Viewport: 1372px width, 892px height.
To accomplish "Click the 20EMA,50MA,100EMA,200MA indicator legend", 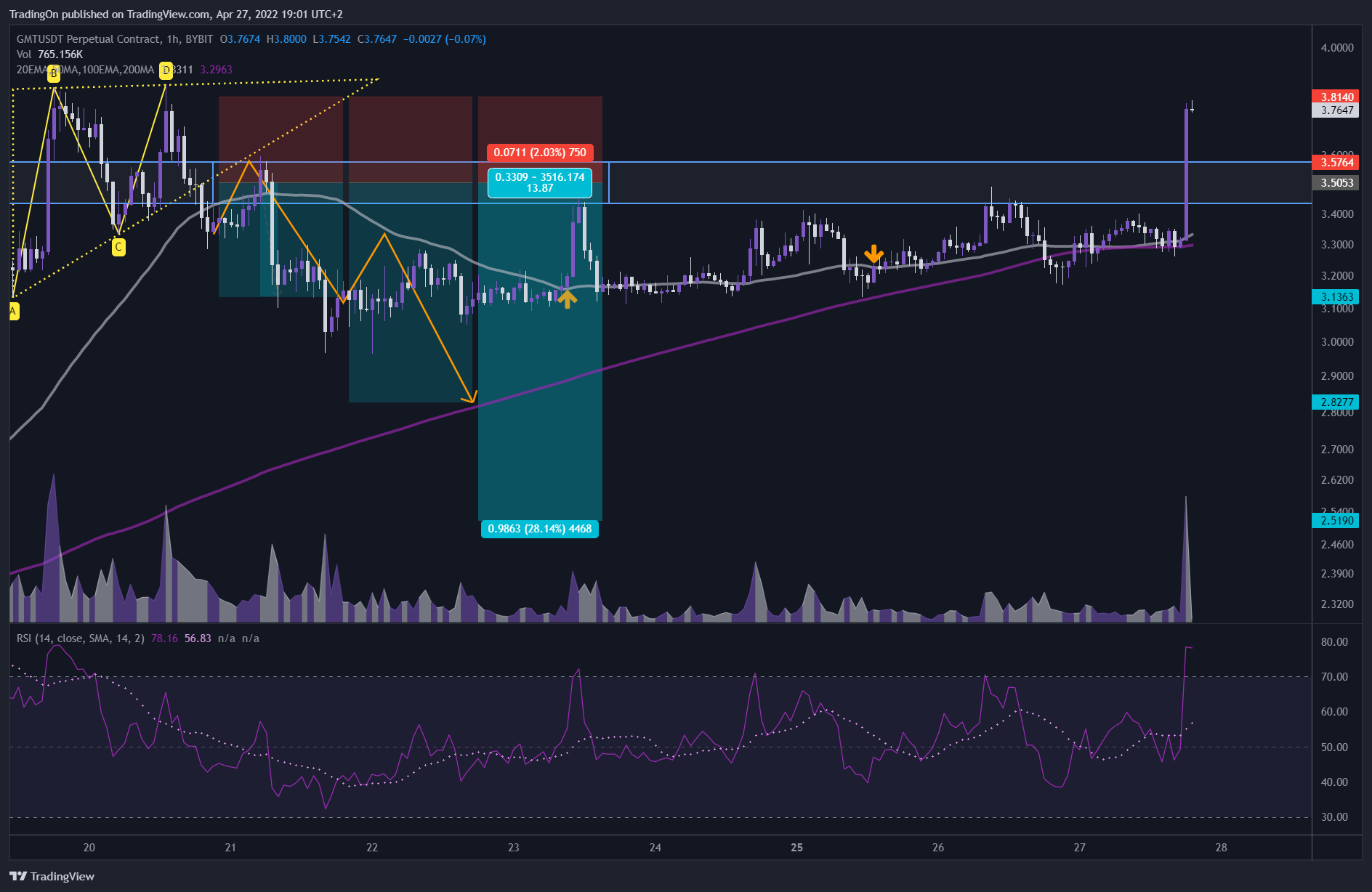I will (x=85, y=70).
